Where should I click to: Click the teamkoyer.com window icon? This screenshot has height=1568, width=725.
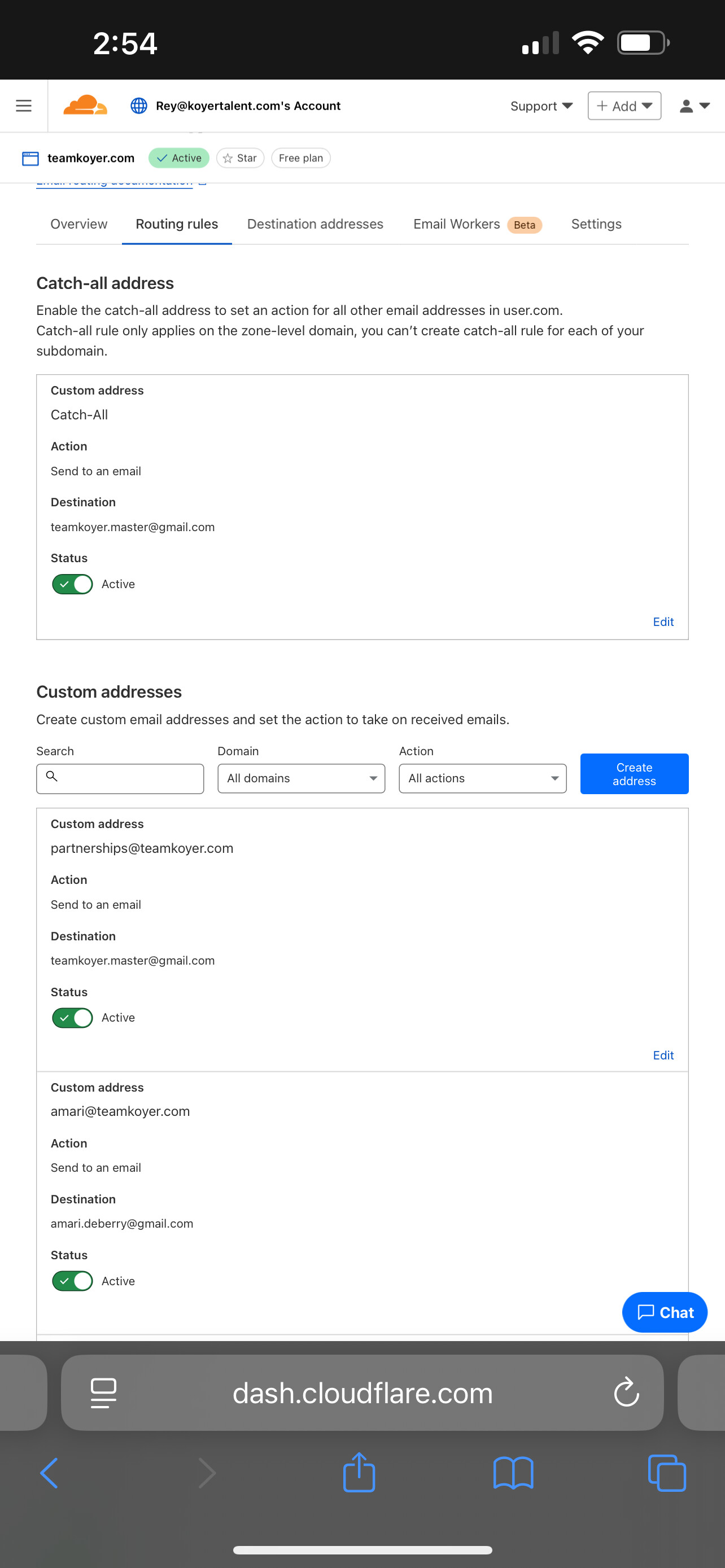30,158
